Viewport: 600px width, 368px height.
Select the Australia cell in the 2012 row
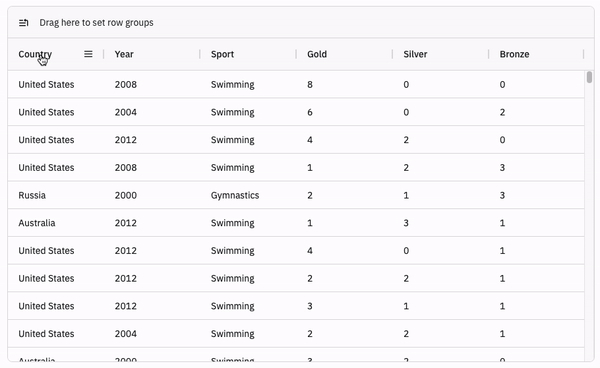click(x=37, y=223)
